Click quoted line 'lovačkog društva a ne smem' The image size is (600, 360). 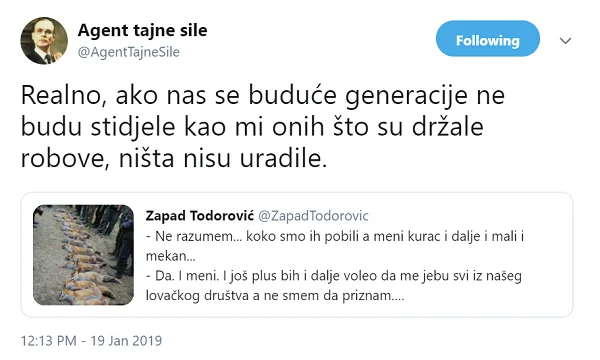coord(275,296)
